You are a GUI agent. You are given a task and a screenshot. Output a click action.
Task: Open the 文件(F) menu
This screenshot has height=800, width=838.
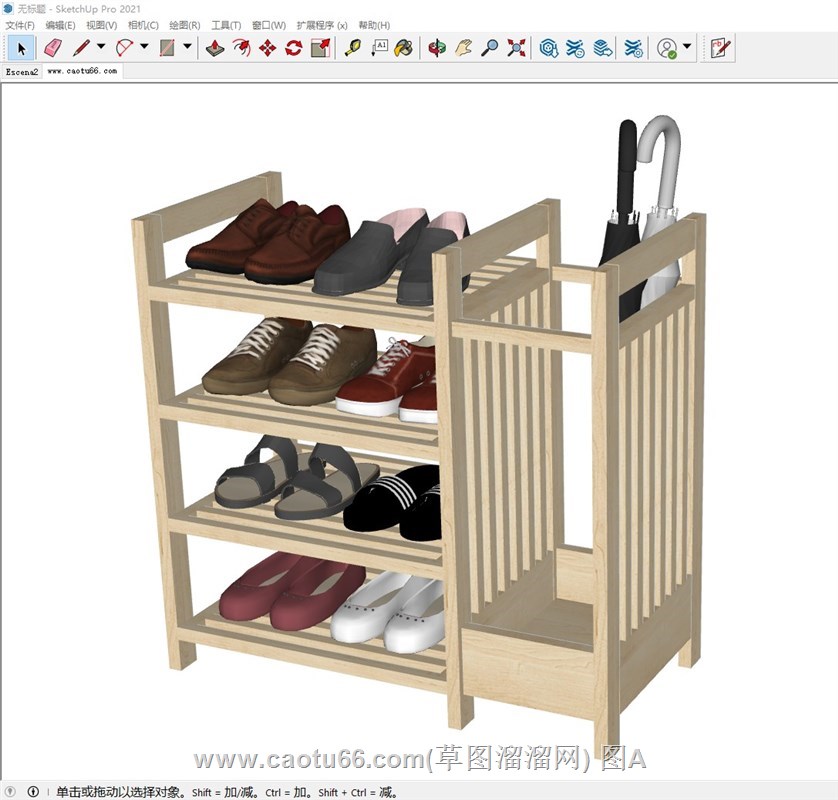pos(19,25)
